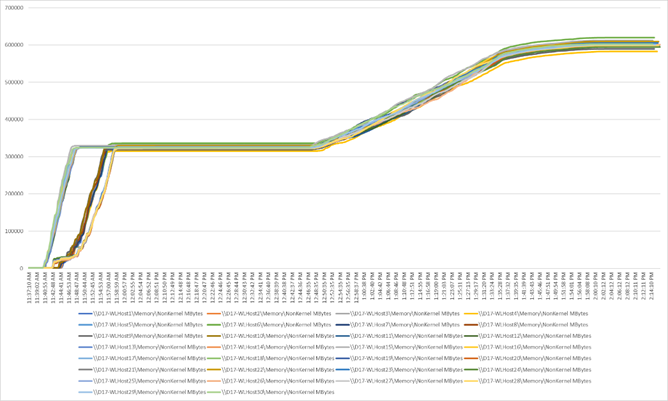Pick the D17-WLHost18 legend entry
The height and width of the screenshot is (401, 668).
[271, 358]
